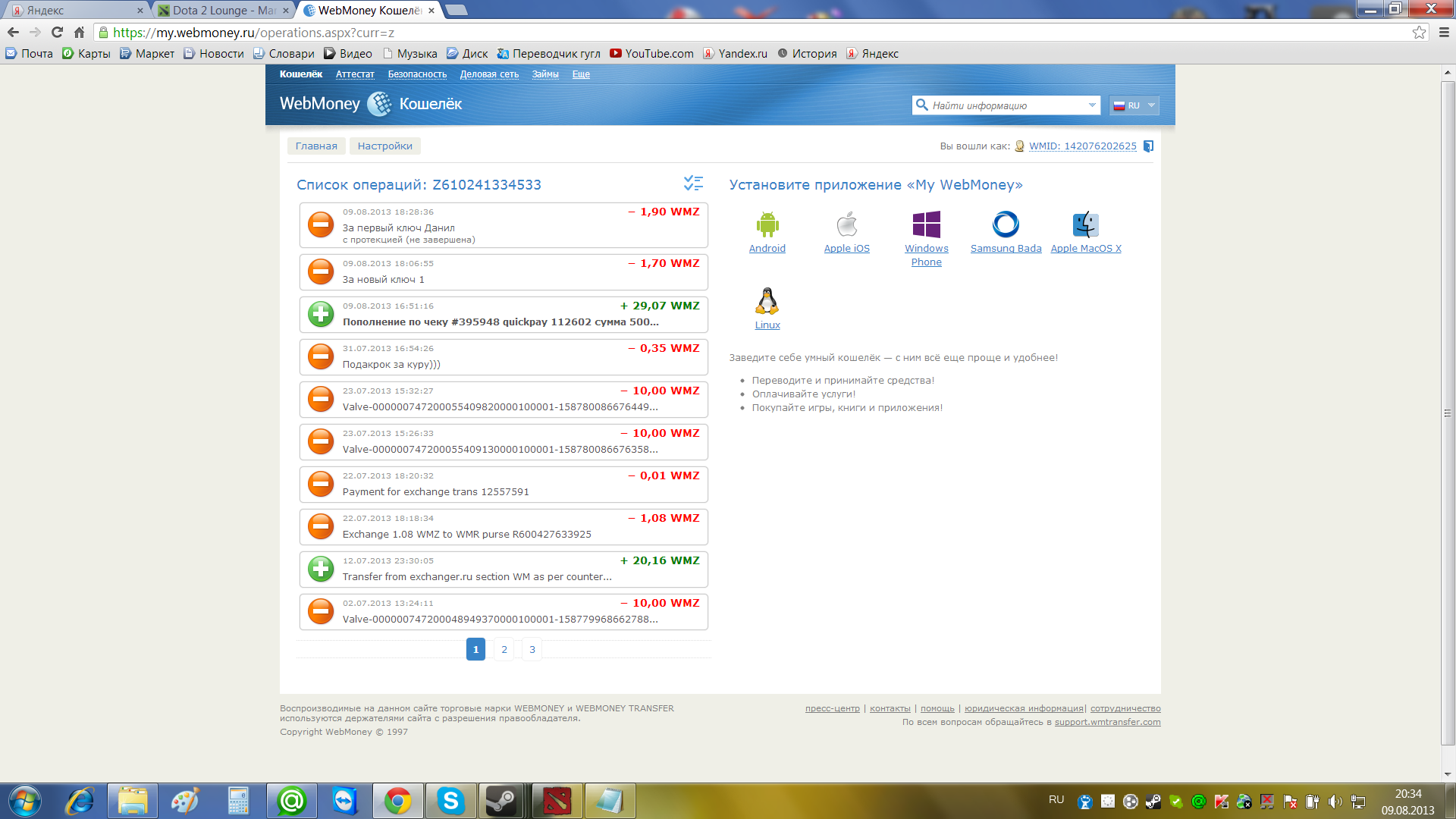Open the Windows Phone app icon

click(x=927, y=225)
